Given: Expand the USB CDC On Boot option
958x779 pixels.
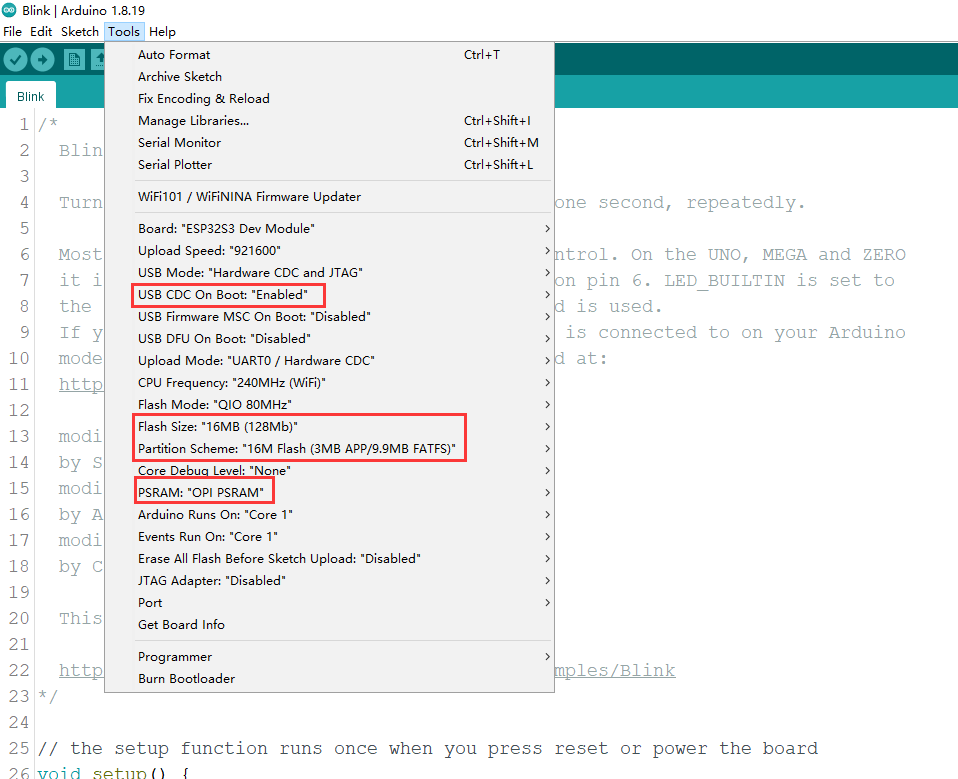Looking at the screenshot, I should pos(228,295).
